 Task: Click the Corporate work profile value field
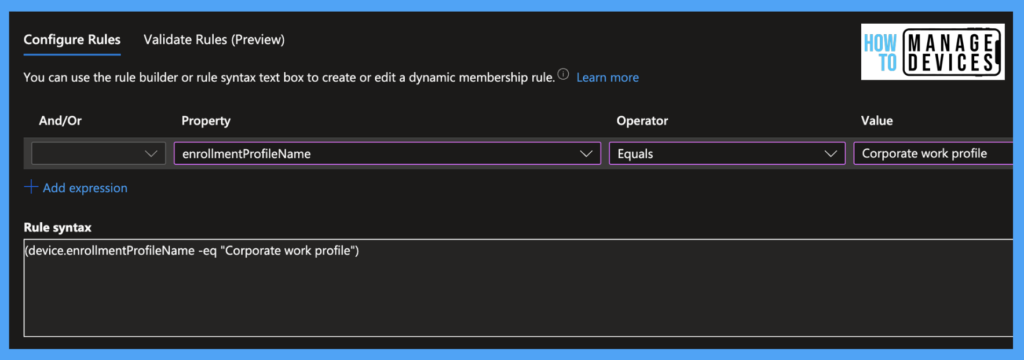(x=934, y=154)
